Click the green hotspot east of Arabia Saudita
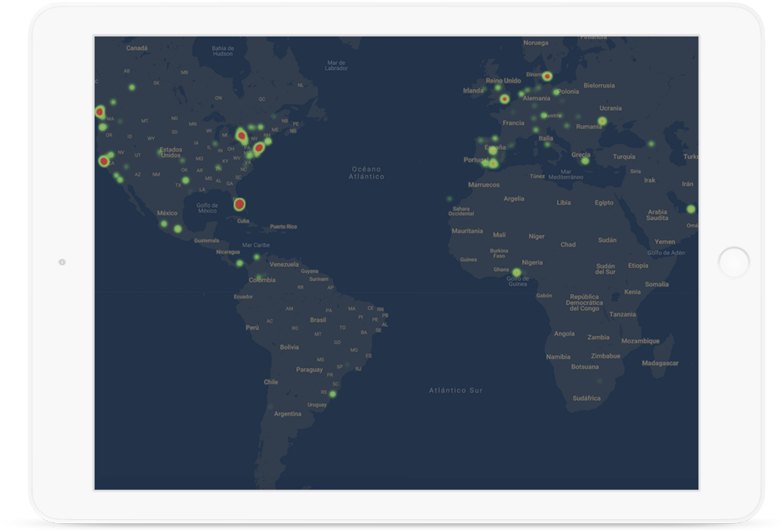782x531 pixels. click(x=690, y=209)
